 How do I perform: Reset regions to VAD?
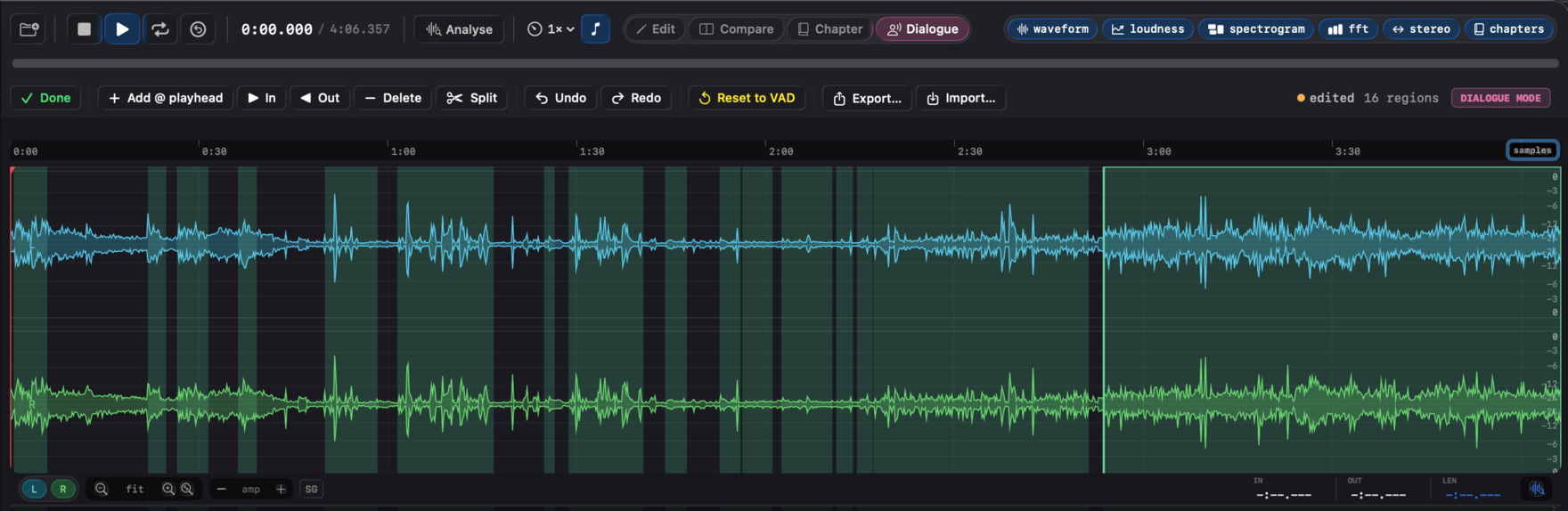pos(747,98)
